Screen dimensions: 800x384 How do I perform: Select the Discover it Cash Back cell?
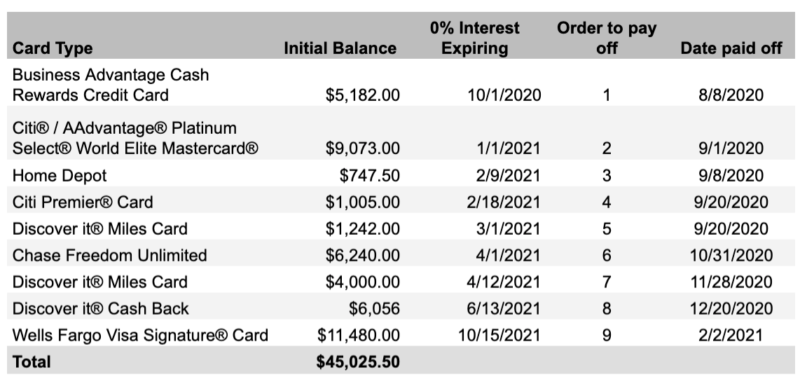coord(101,309)
